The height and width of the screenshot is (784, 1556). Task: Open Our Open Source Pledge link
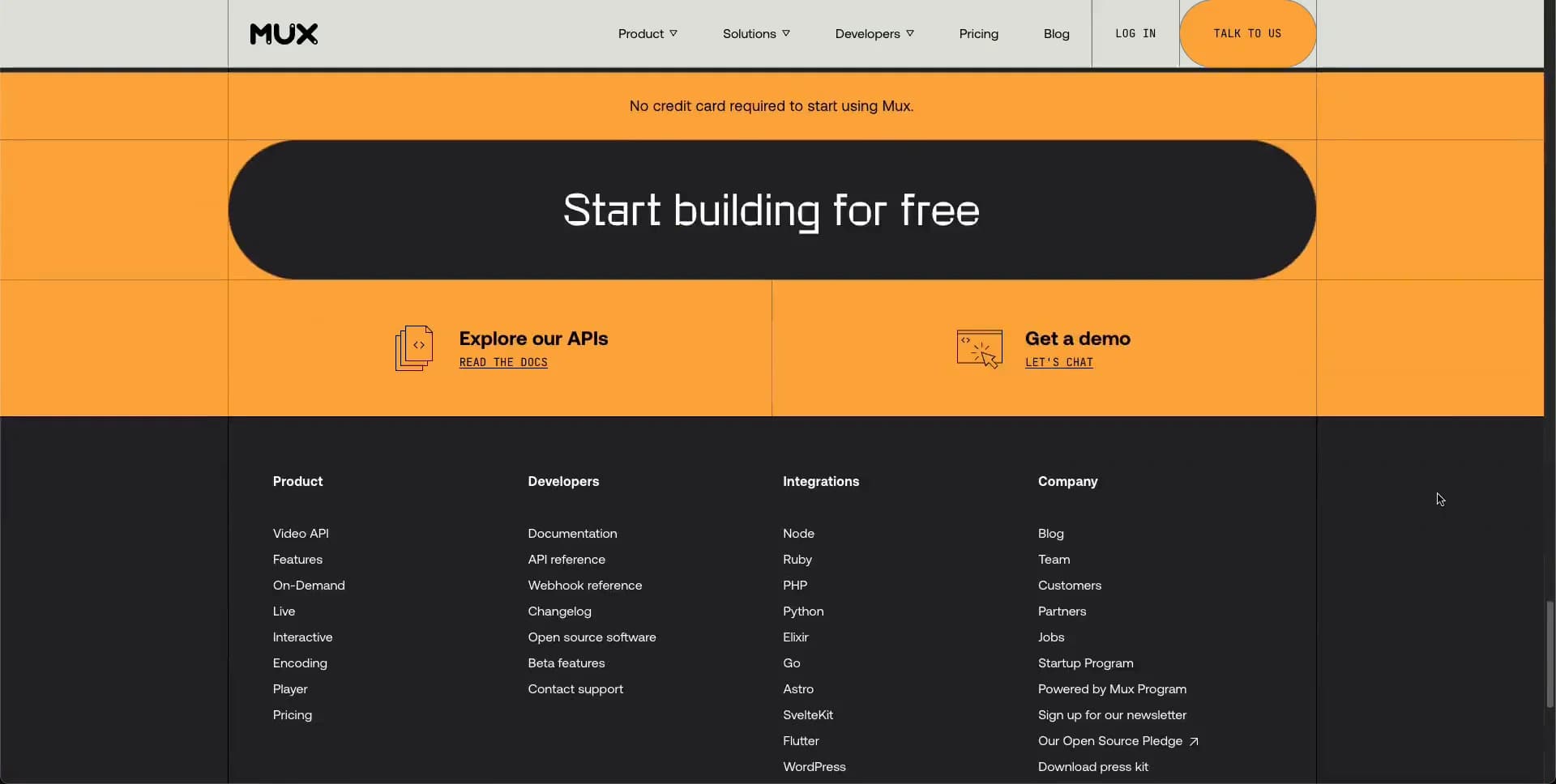pyautogui.click(x=1109, y=741)
